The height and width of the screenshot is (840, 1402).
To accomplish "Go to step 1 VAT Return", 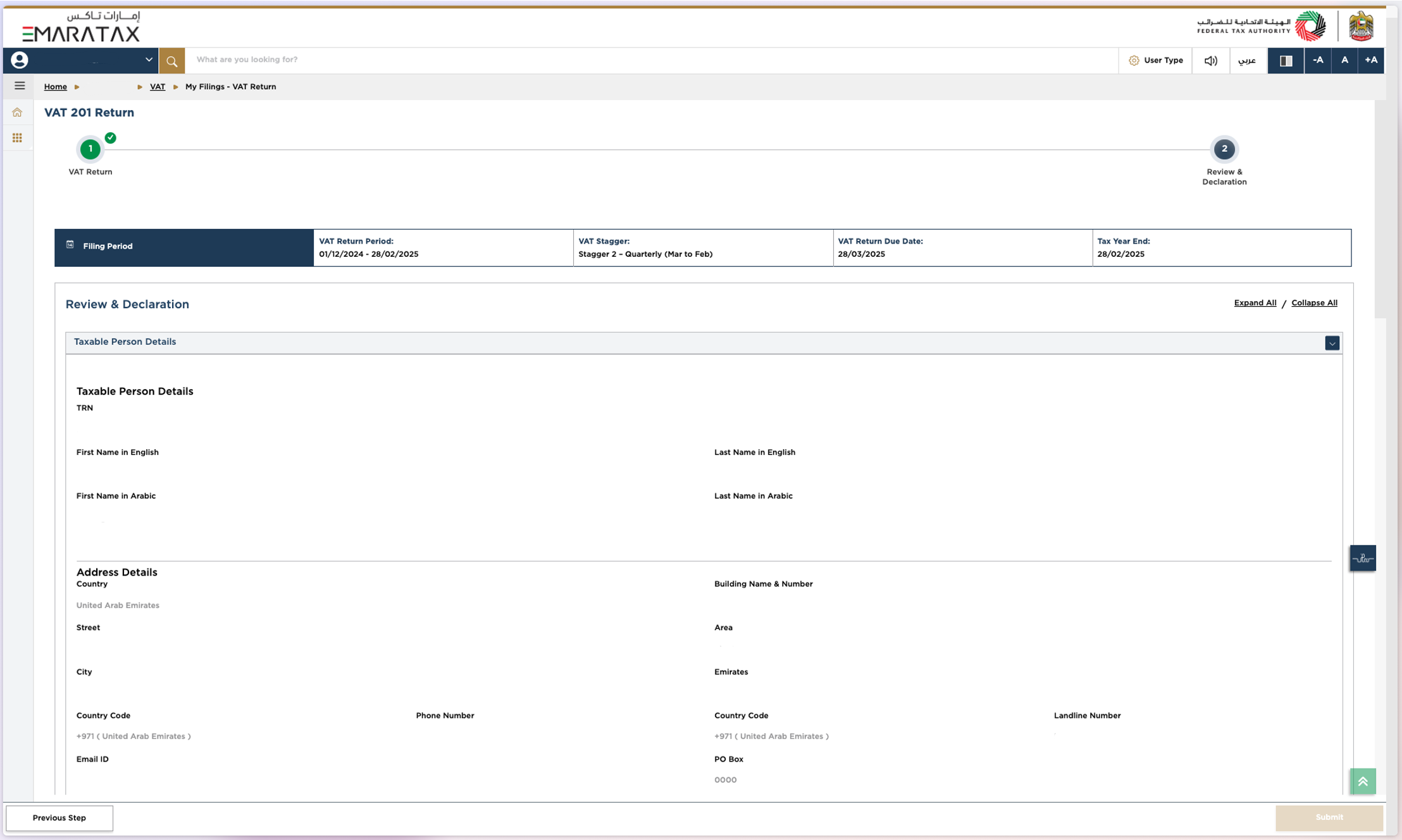I will 90,149.
